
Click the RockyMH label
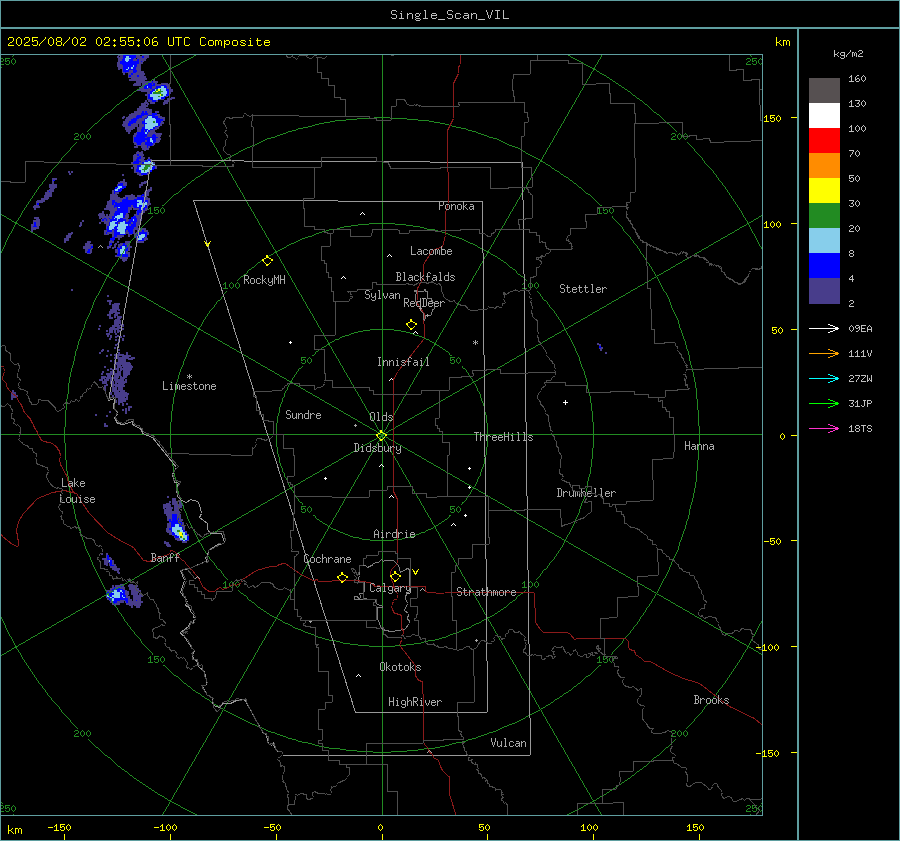pyautogui.click(x=264, y=280)
